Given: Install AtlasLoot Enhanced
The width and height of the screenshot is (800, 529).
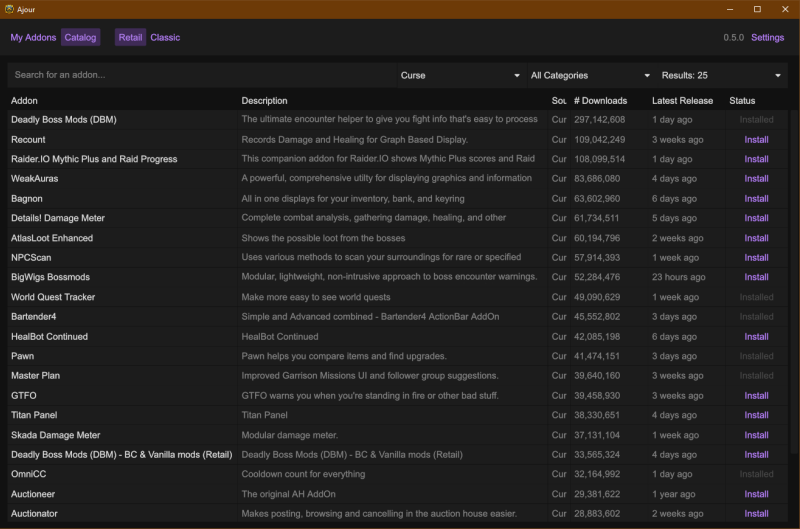Looking at the screenshot, I should tap(756, 238).
